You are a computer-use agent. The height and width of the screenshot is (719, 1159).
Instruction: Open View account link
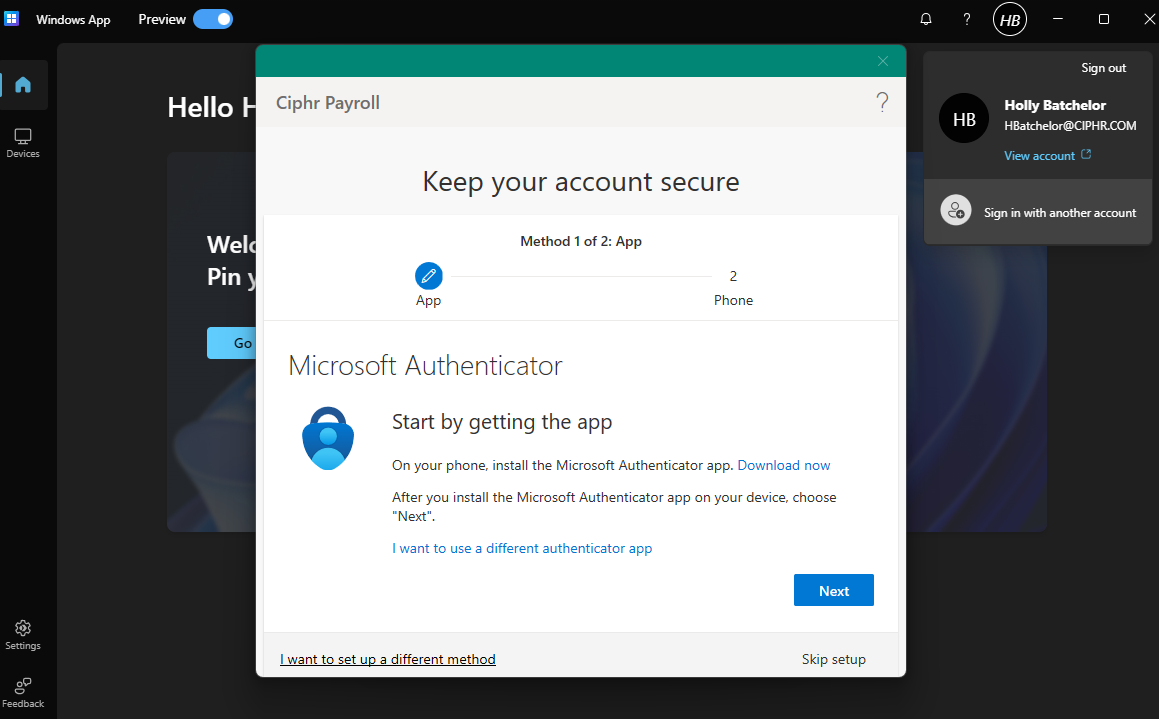(1039, 156)
